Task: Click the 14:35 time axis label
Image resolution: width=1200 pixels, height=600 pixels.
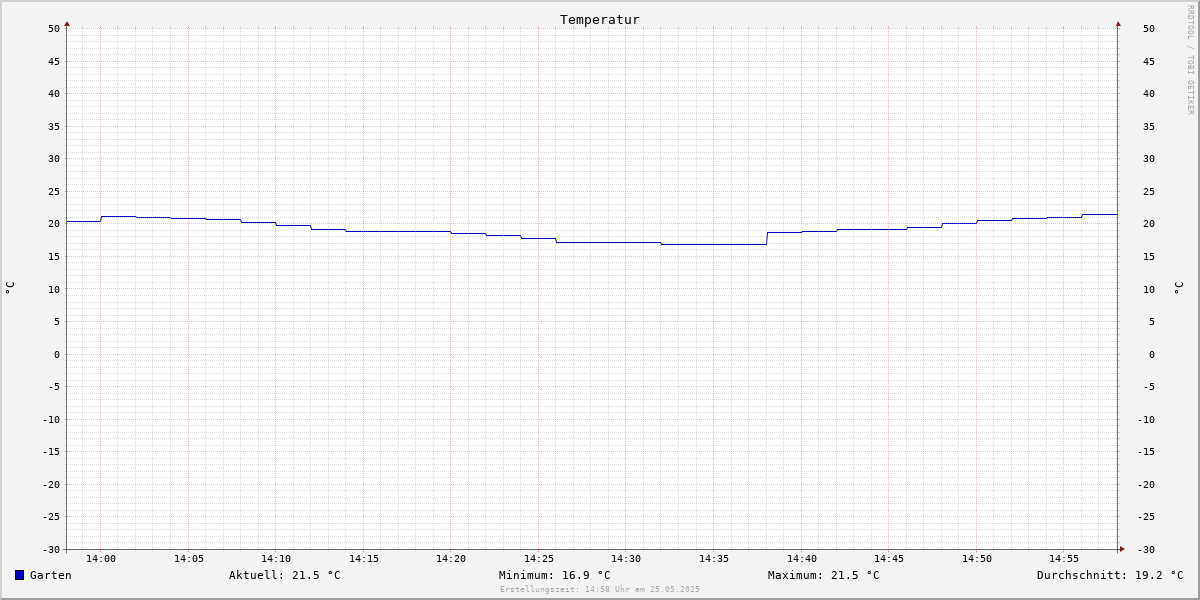Action: (714, 559)
